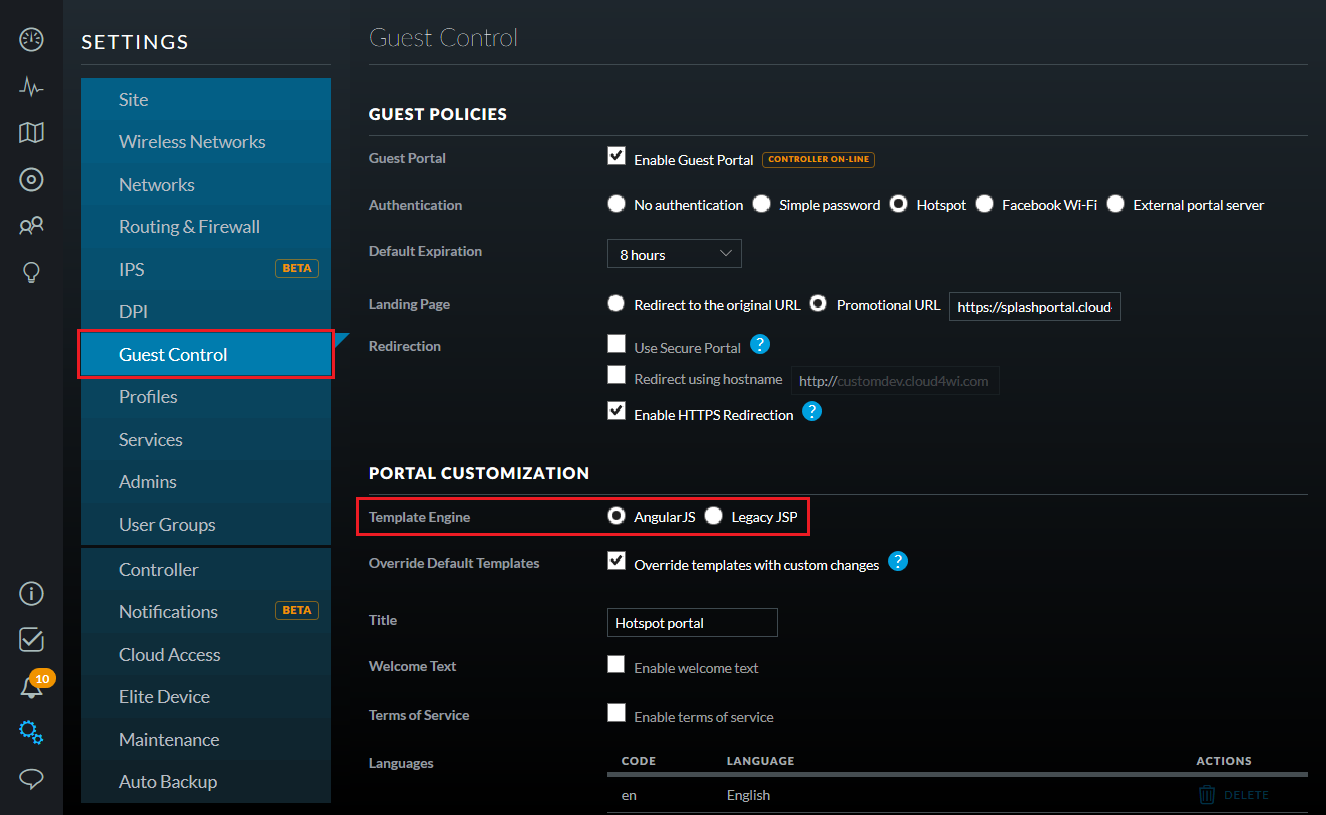Open the Clients people icon
This screenshot has width=1326, height=815.
(x=31, y=226)
